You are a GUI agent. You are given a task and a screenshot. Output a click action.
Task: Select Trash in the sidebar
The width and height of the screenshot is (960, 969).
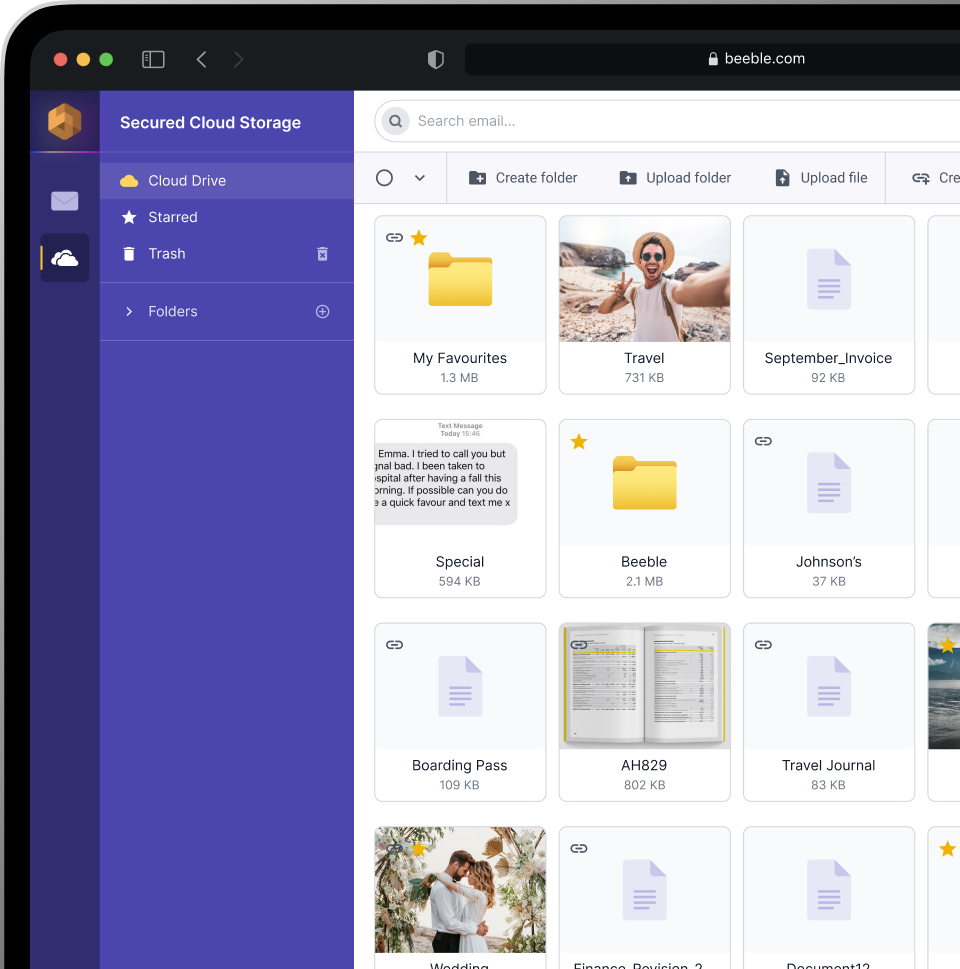166,254
